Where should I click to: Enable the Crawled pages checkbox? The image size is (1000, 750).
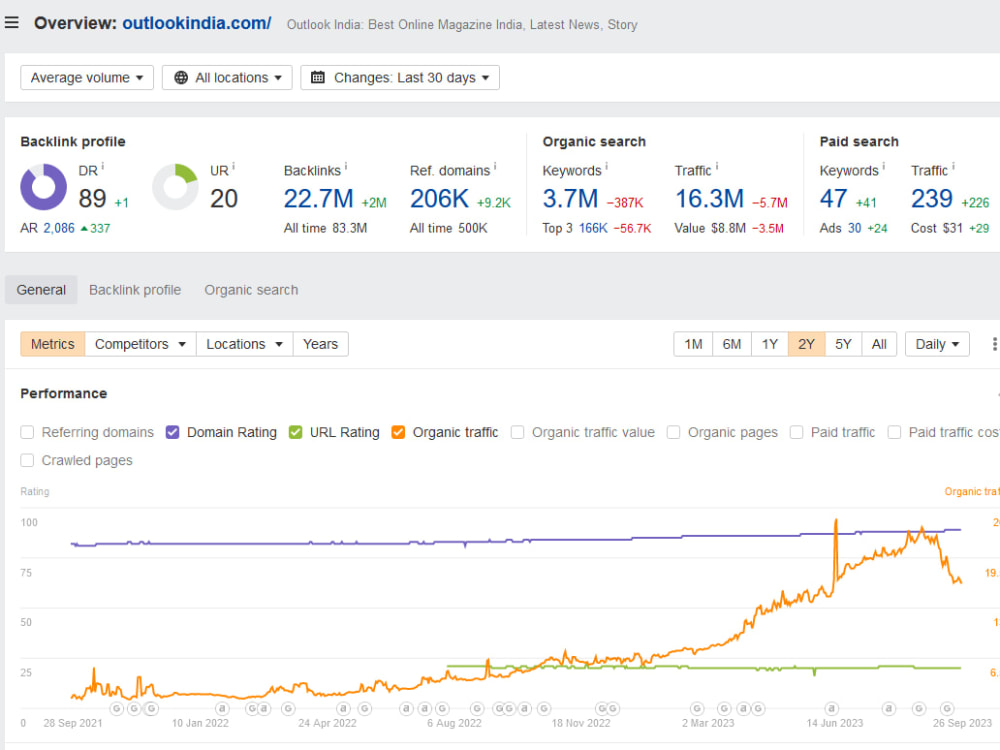click(27, 460)
